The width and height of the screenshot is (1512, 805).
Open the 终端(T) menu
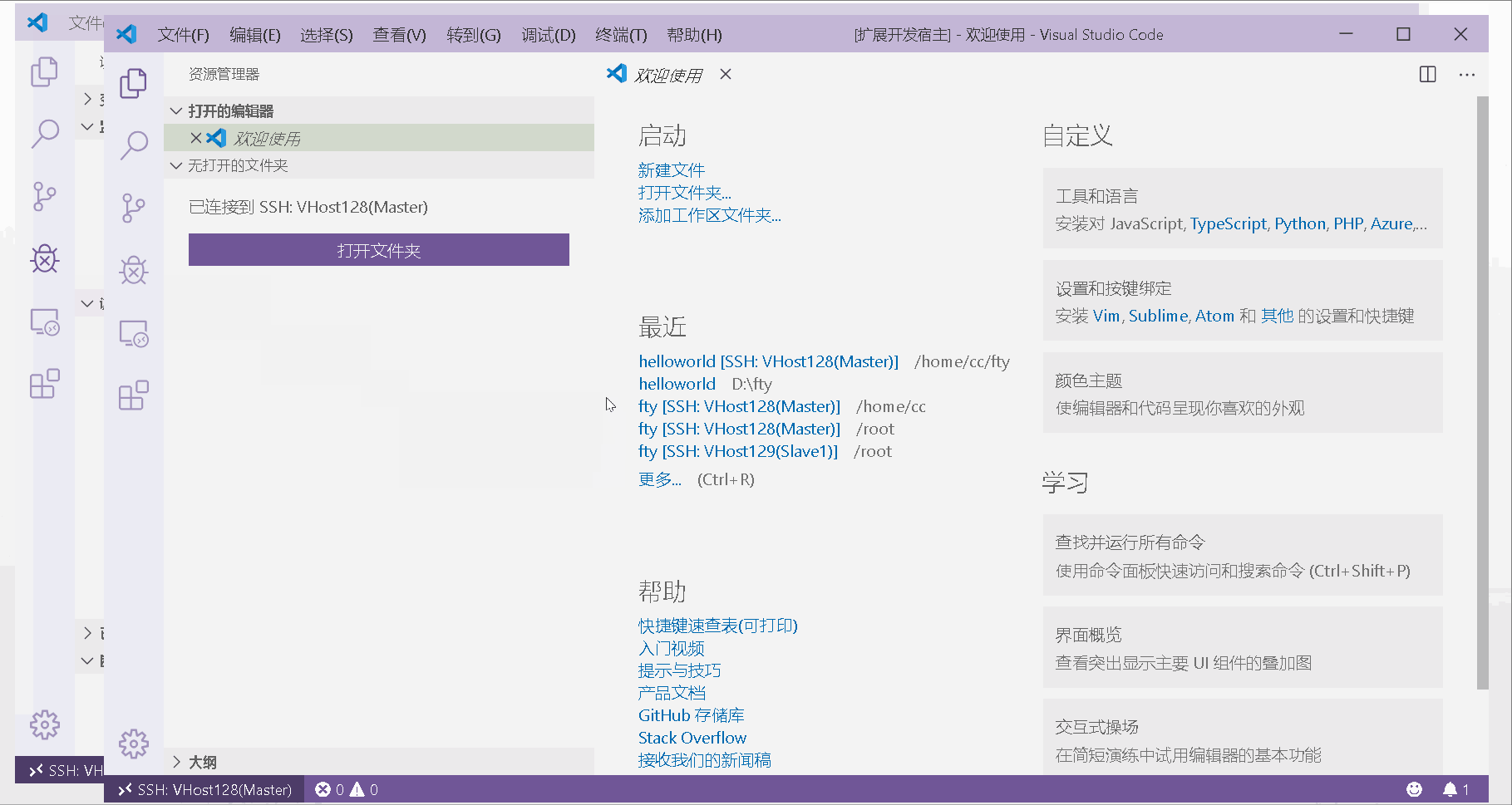pos(621,35)
